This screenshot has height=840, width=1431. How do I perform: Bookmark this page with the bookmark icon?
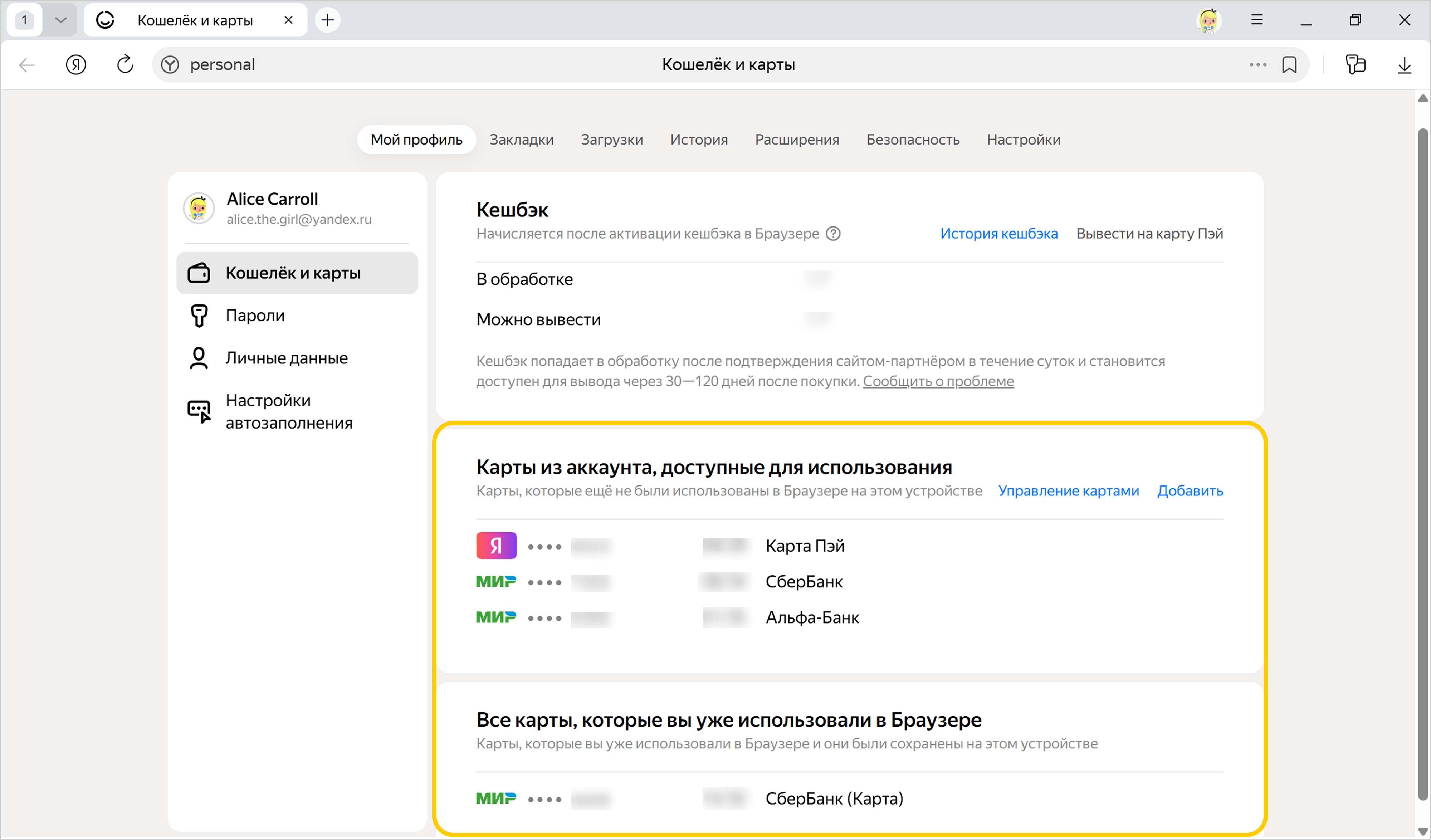pyautogui.click(x=1289, y=65)
